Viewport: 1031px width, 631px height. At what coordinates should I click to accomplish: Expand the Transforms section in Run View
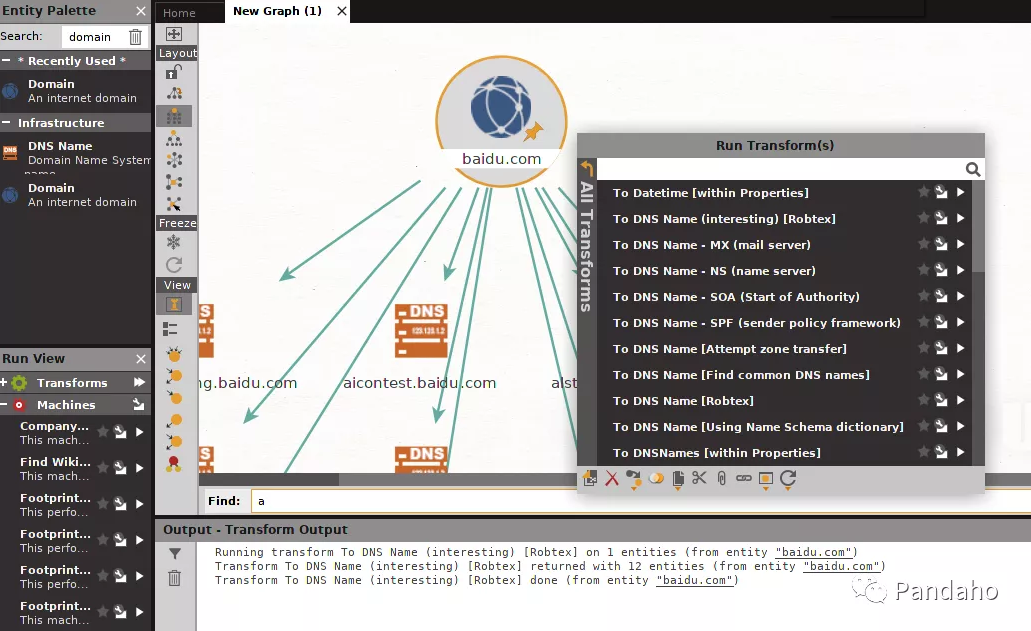coord(5,383)
